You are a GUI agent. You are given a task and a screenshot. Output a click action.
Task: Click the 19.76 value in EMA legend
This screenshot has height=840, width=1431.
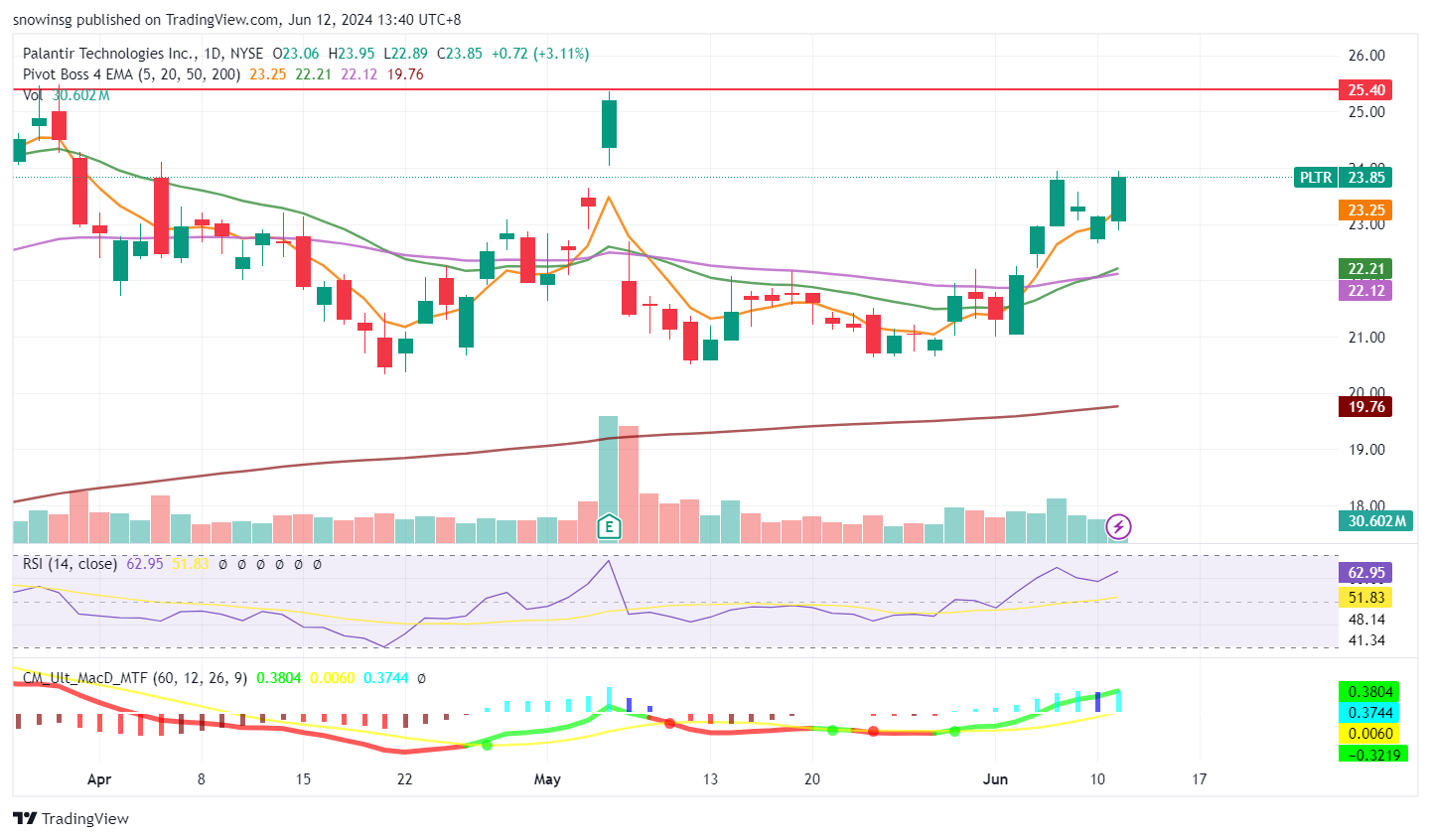coord(405,74)
